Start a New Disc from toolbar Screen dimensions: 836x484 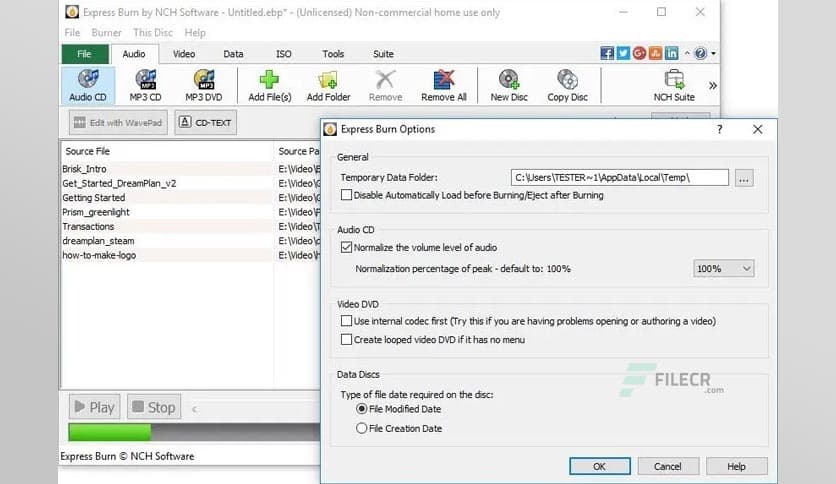coord(509,85)
